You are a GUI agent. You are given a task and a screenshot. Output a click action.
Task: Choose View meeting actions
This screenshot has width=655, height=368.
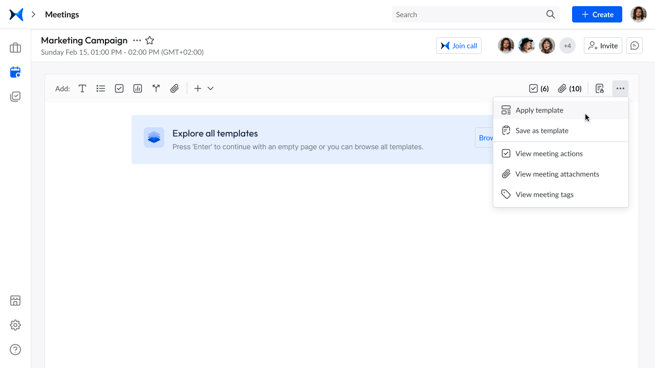coord(561,154)
